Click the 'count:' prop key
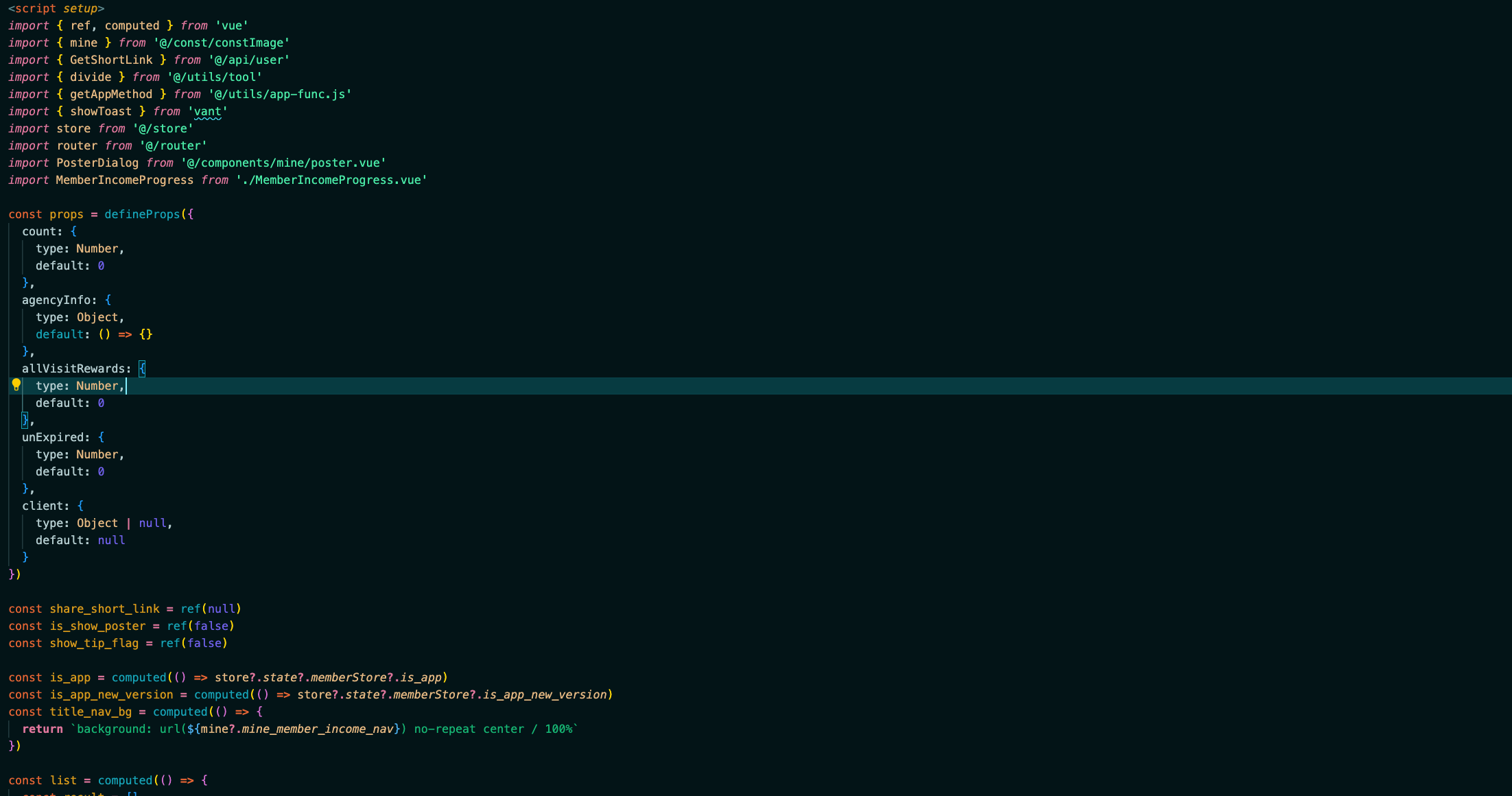 (x=43, y=231)
